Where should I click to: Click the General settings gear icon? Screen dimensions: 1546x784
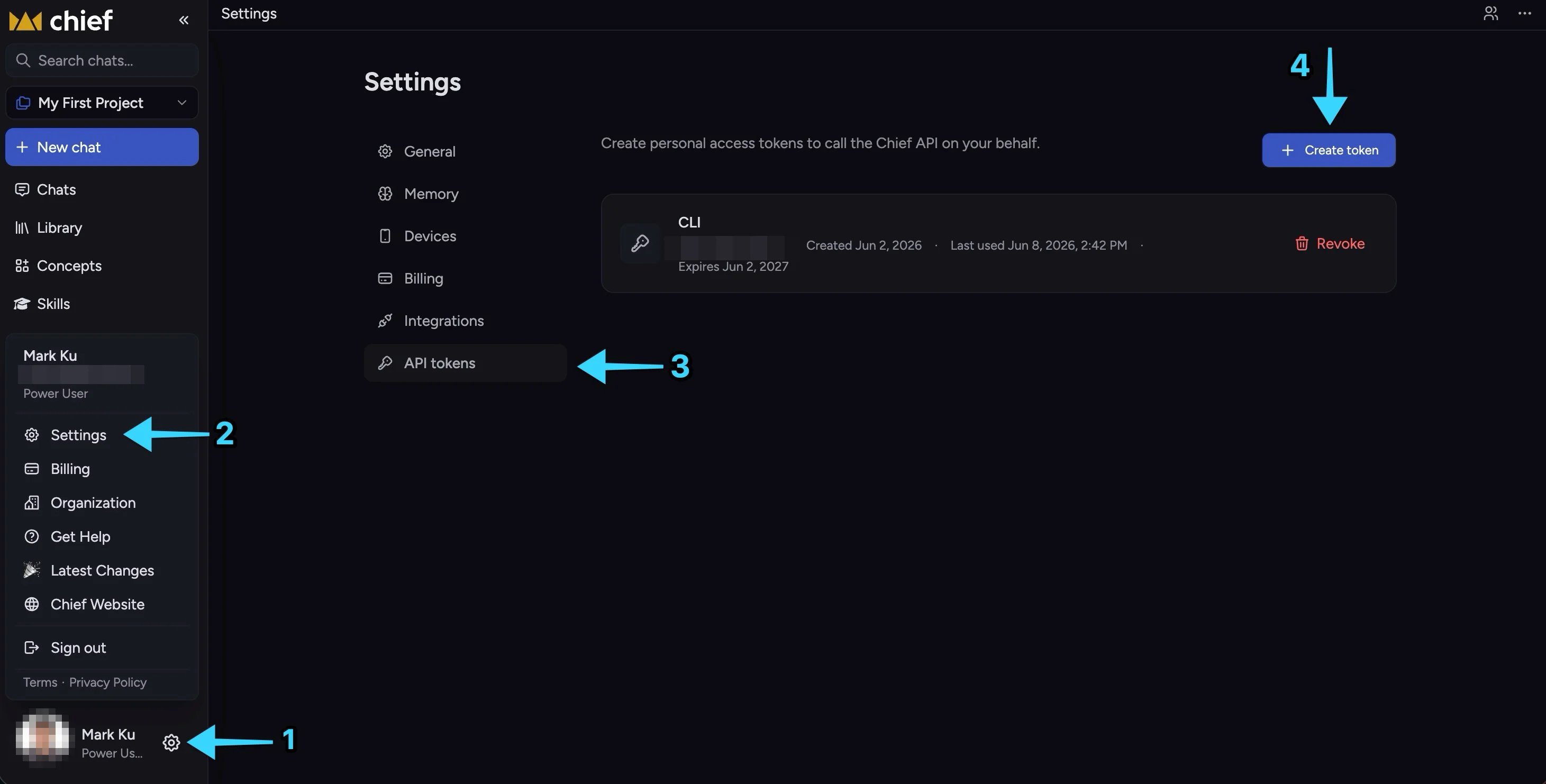click(385, 151)
